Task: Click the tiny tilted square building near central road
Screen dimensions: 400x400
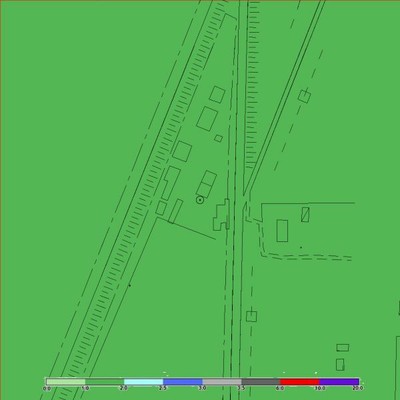Action: pyautogui.click(x=218, y=138)
